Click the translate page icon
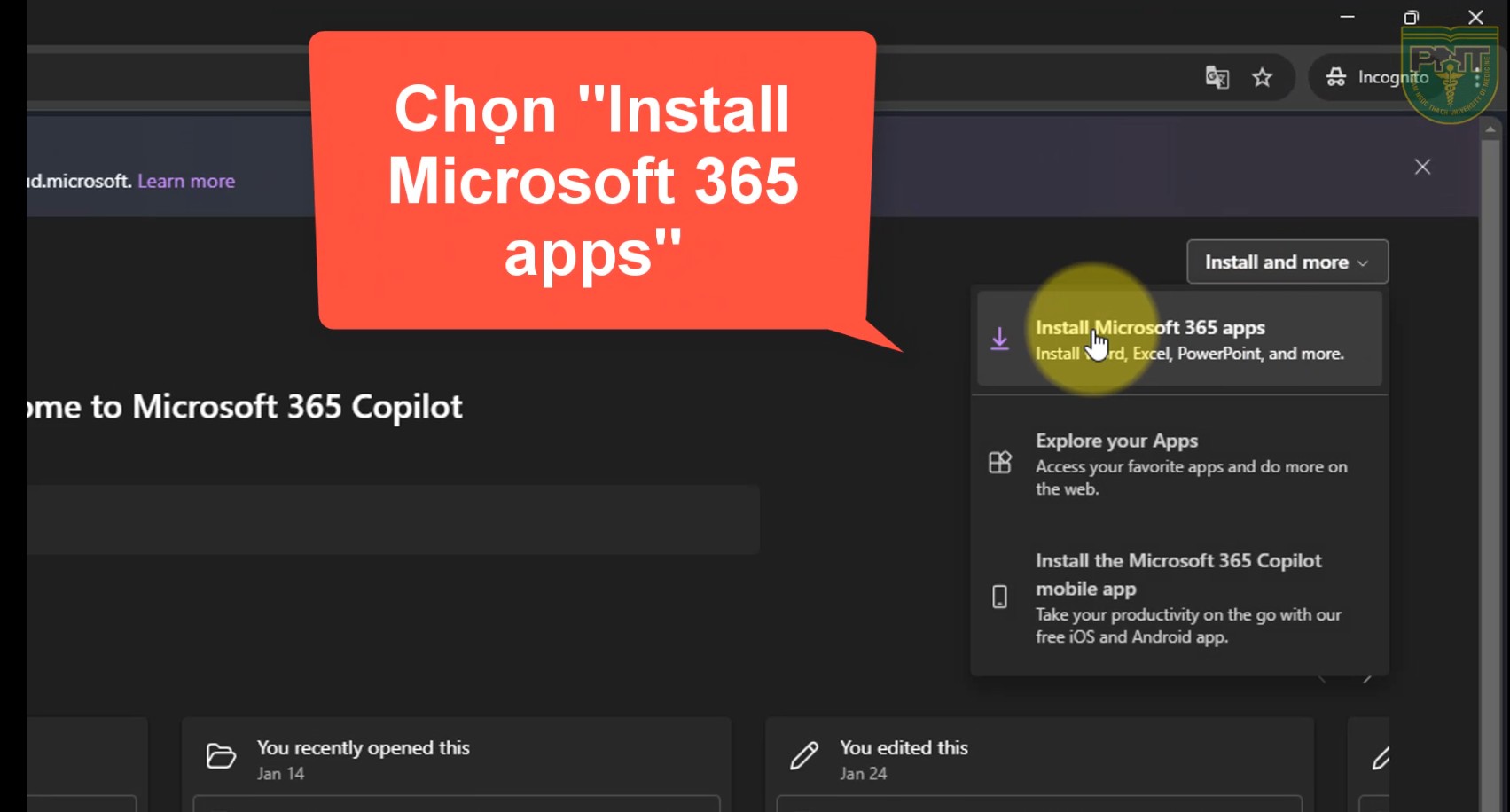 tap(1217, 78)
